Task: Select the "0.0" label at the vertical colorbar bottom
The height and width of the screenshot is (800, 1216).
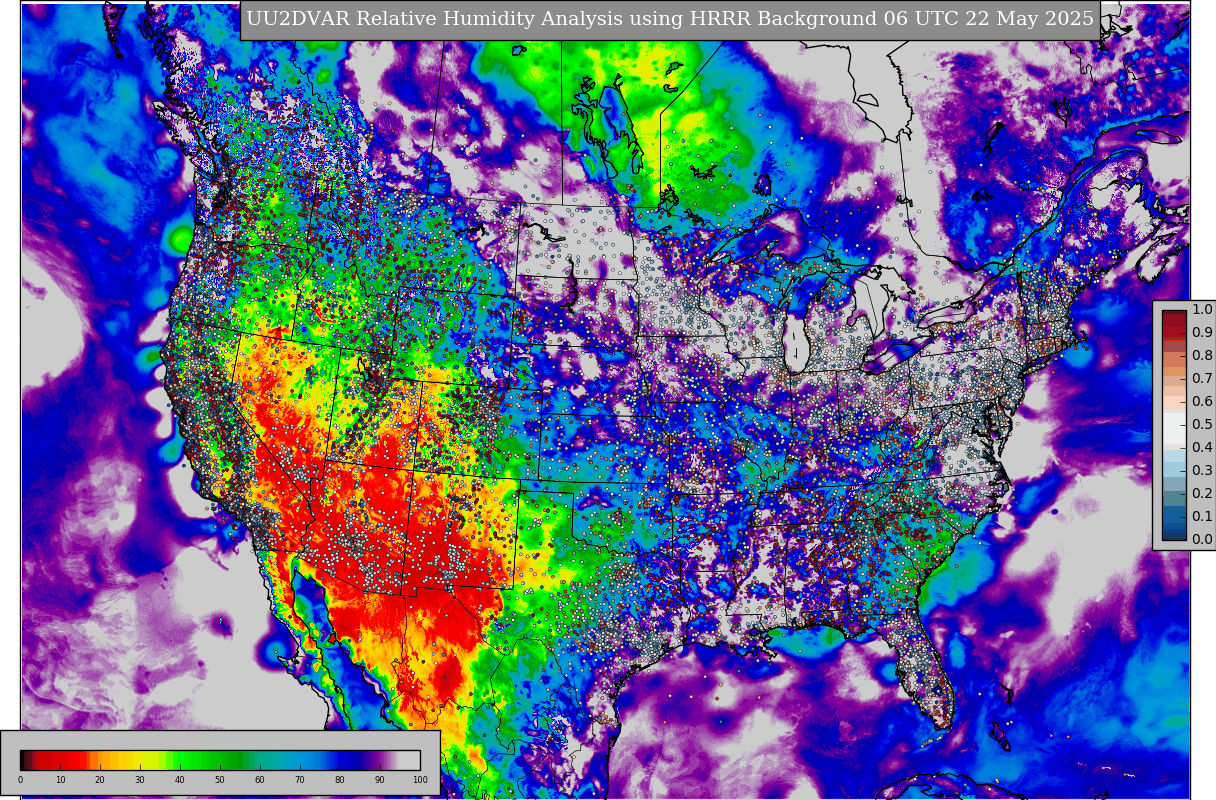Action: point(1202,540)
